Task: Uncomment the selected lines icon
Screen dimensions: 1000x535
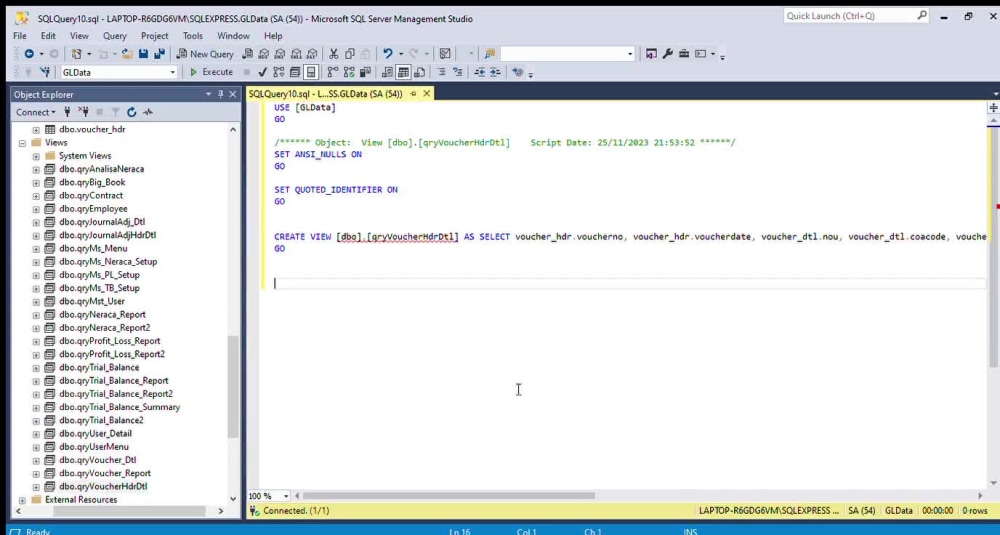Action: [457, 72]
